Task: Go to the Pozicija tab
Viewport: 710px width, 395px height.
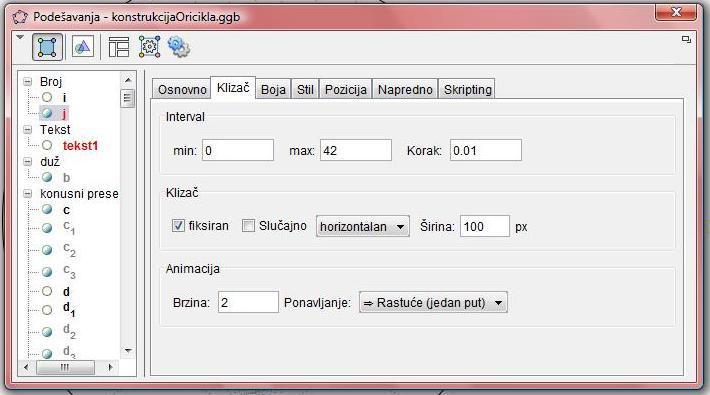Action: pyautogui.click(x=346, y=89)
